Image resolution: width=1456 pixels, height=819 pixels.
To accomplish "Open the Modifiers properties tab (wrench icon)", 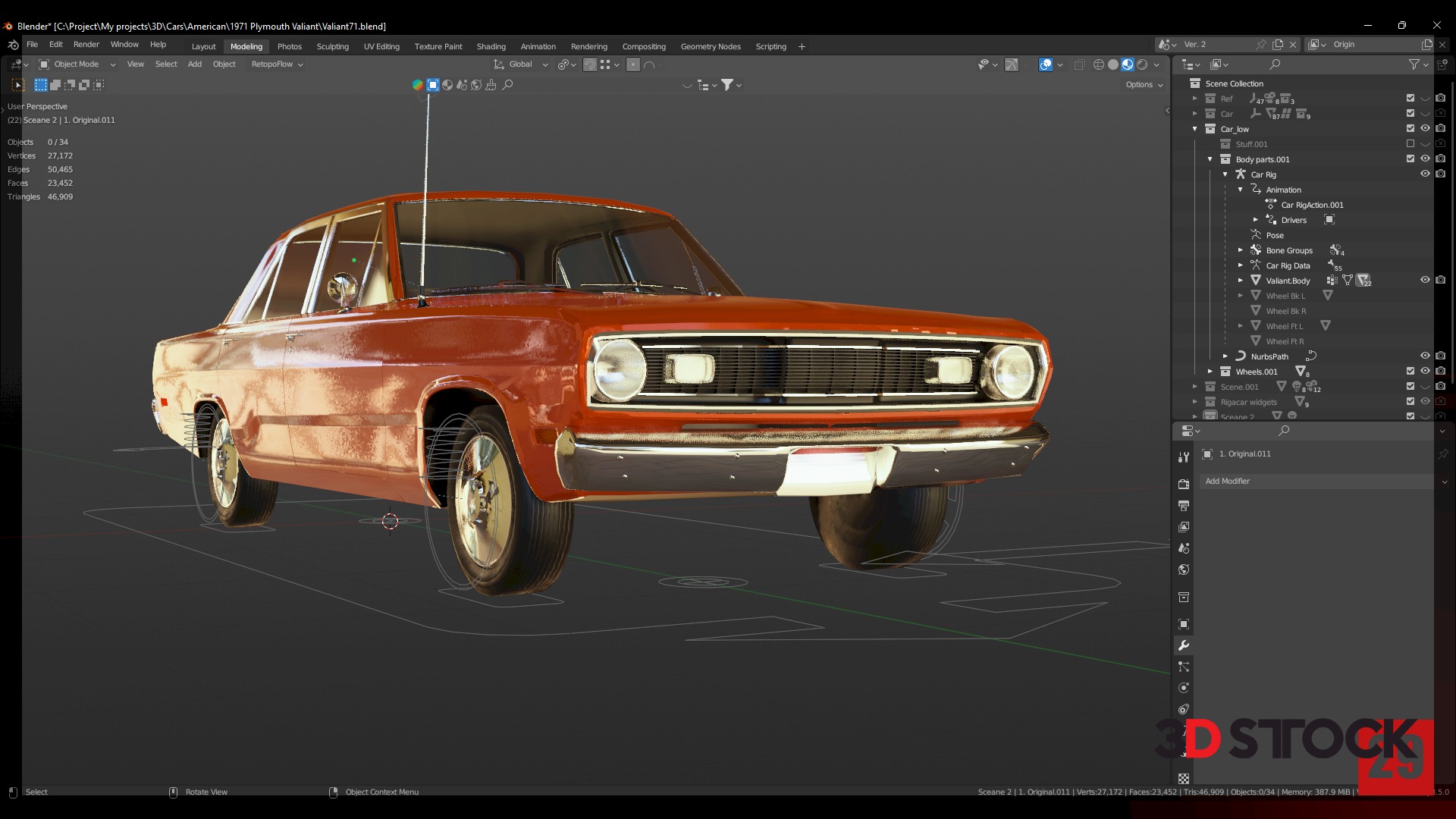I will pos(1183,645).
